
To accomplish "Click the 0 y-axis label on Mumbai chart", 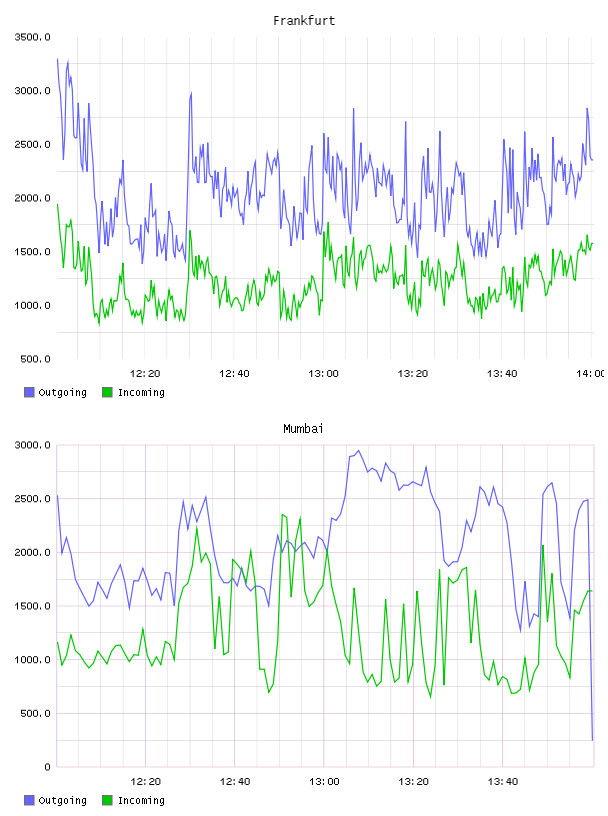I will click(x=47, y=767).
